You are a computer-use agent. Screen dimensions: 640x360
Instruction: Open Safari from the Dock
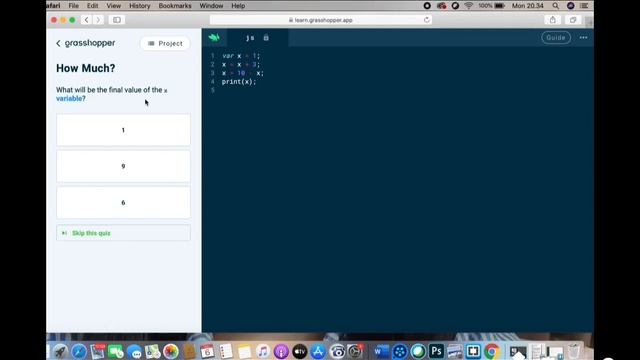click(79, 351)
